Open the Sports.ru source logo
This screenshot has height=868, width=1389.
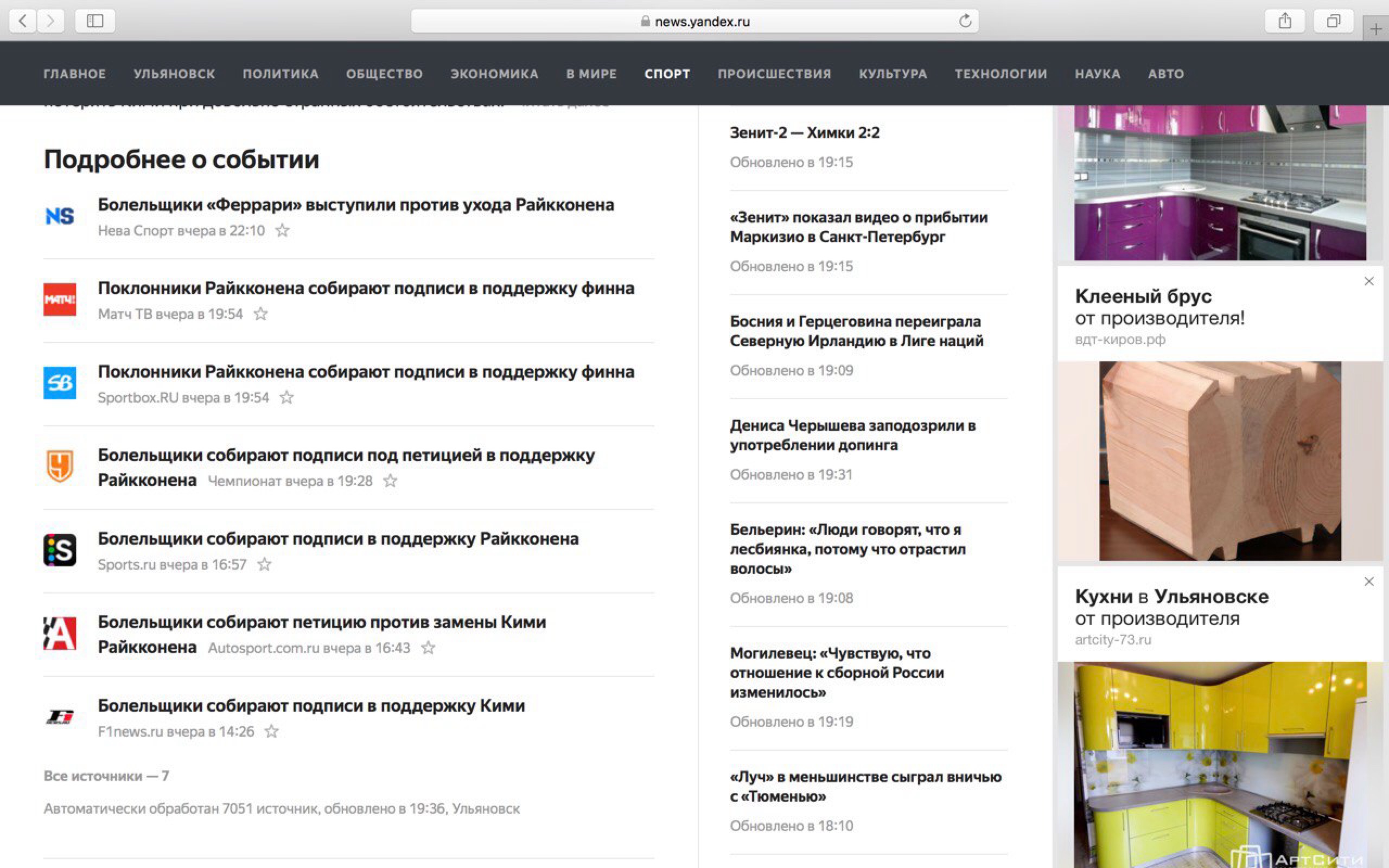pyautogui.click(x=60, y=550)
